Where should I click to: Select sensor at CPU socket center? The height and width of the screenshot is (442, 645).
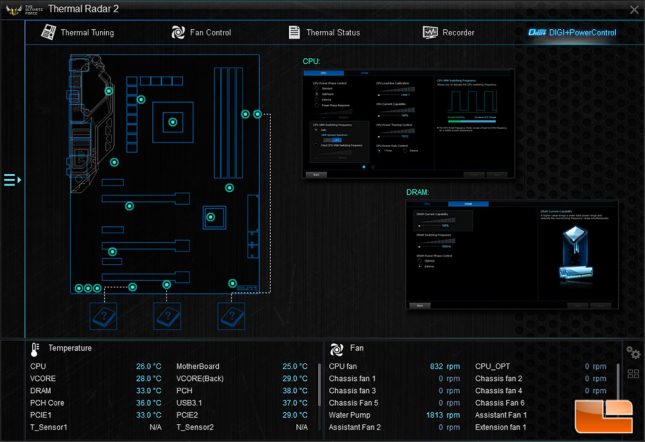pyautogui.click(x=173, y=122)
